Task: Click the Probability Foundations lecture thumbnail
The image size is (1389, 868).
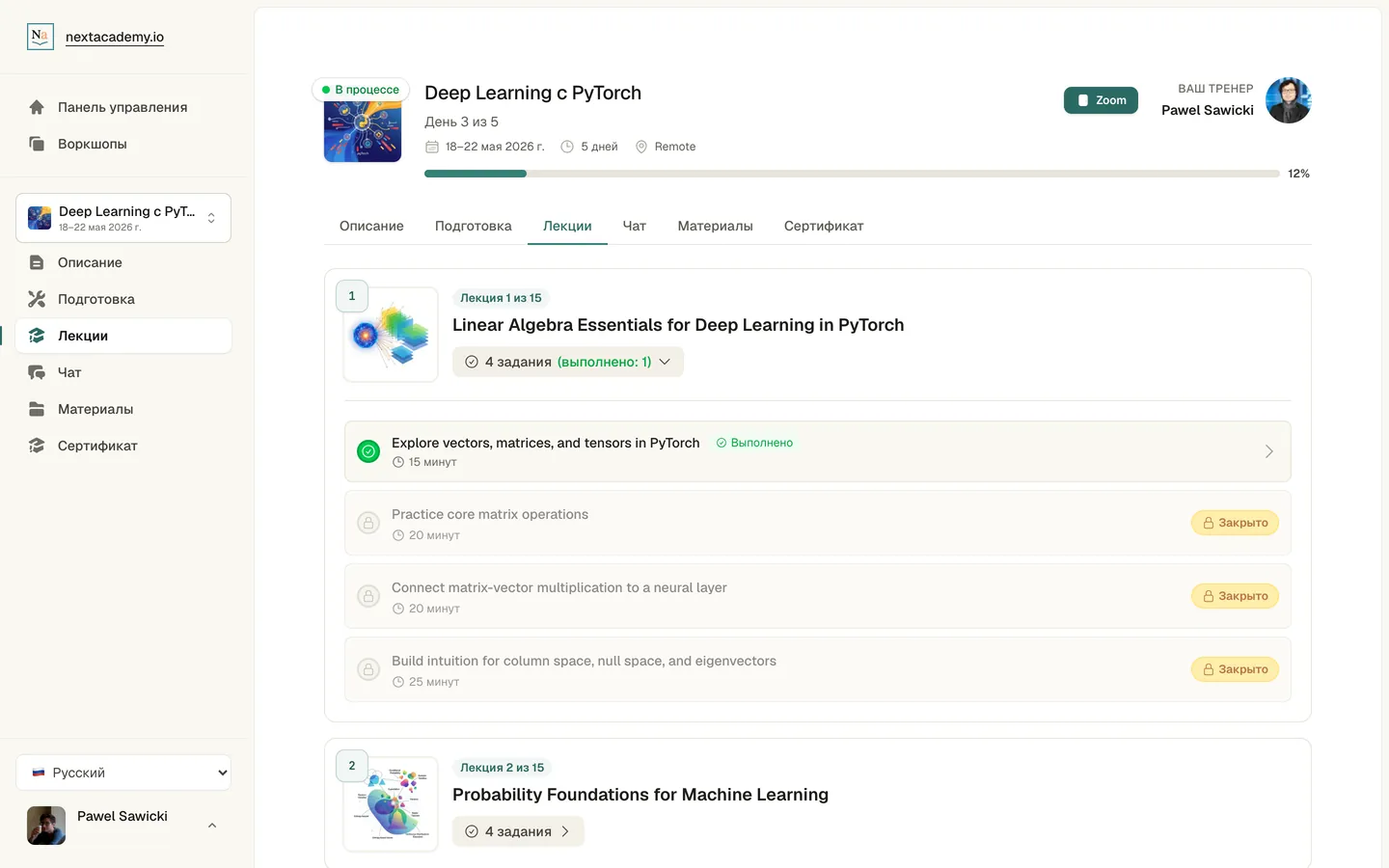Action: pyautogui.click(x=391, y=804)
